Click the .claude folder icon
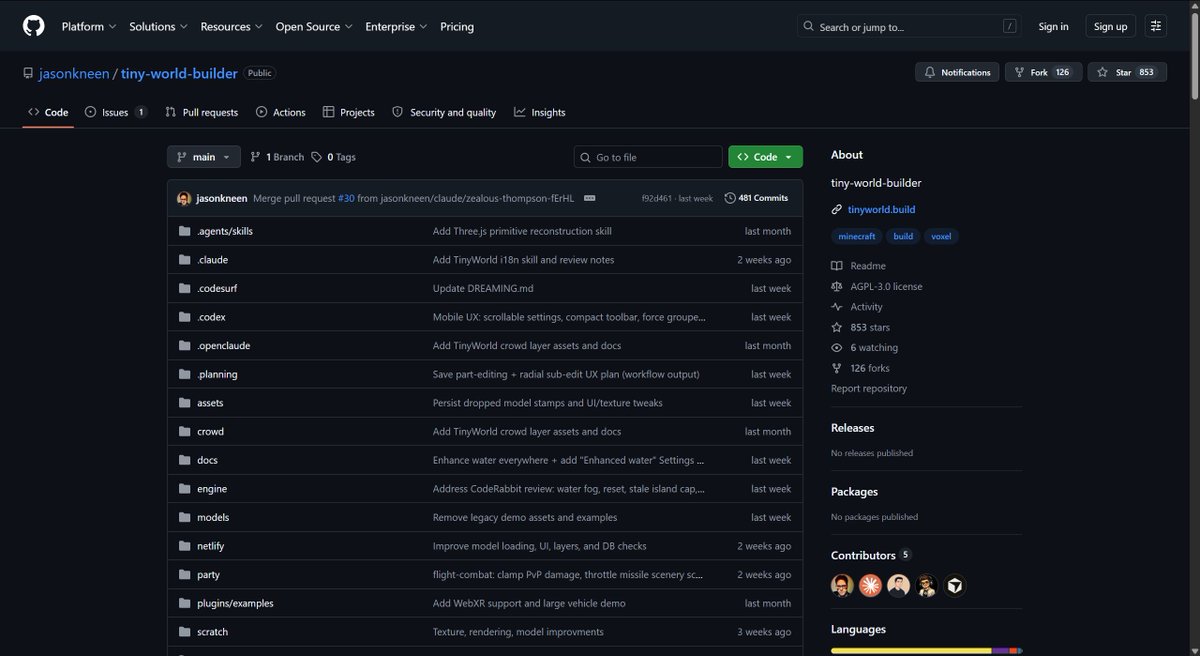Image resolution: width=1200 pixels, height=656 pixels. pos(184,260)
